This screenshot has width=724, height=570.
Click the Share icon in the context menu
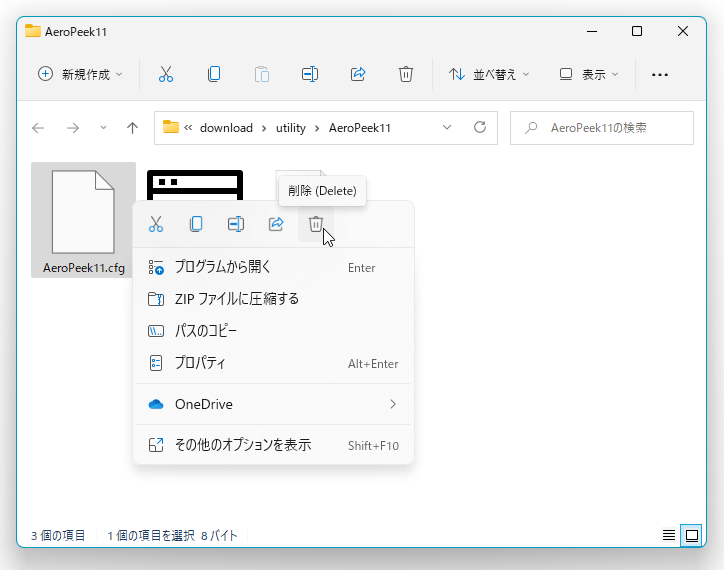click(276, 224)
